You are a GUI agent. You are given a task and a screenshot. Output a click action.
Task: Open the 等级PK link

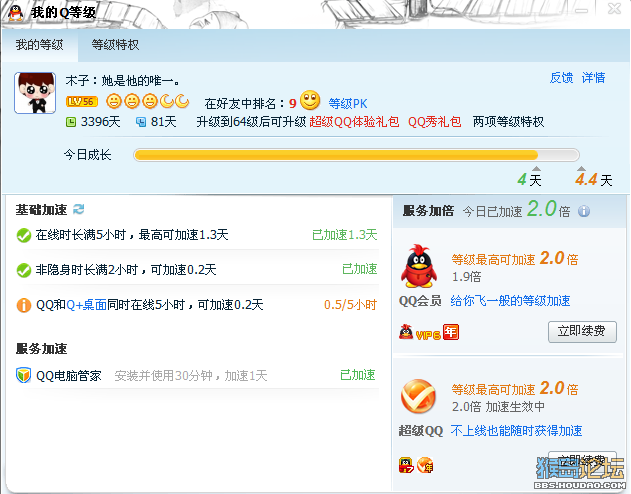348,104
